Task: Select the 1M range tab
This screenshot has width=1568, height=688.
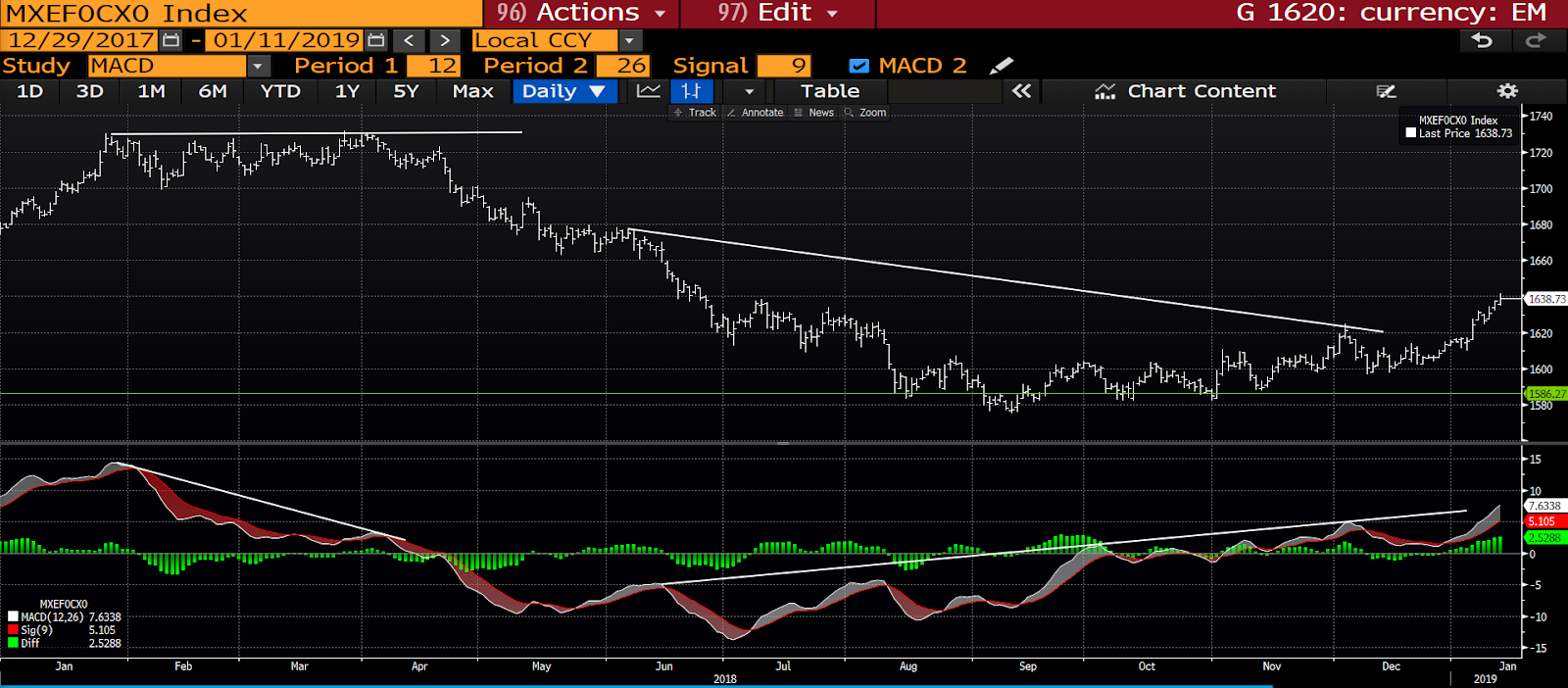Action: pyautogui.click(x=151, y=91)
